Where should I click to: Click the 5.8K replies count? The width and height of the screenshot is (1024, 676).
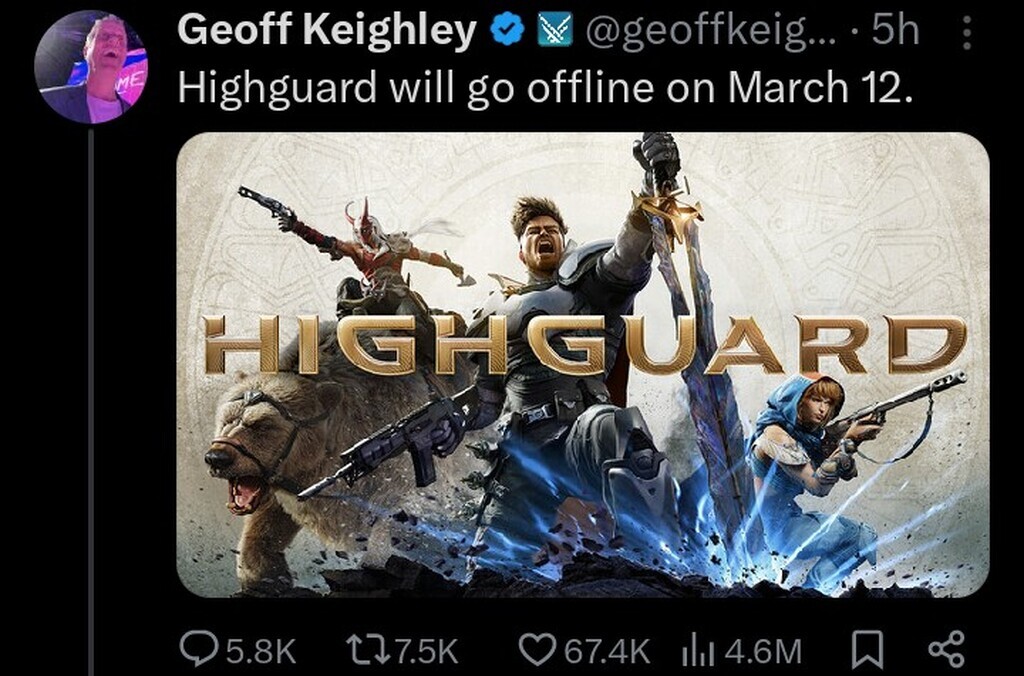[x=261, y=651]
